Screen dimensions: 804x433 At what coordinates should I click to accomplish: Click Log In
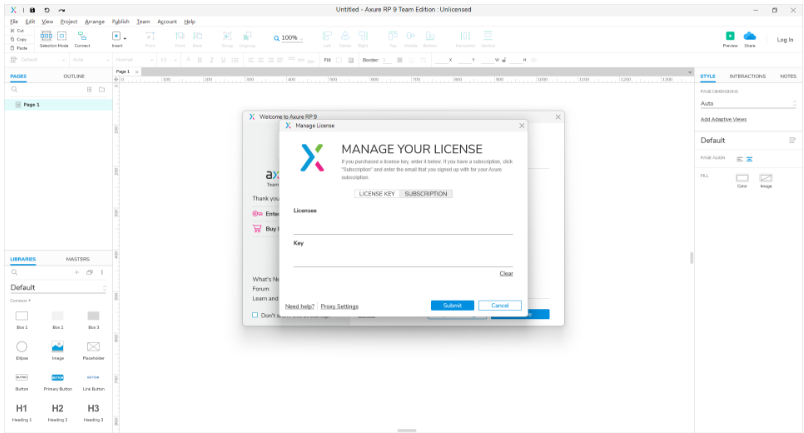785,40
